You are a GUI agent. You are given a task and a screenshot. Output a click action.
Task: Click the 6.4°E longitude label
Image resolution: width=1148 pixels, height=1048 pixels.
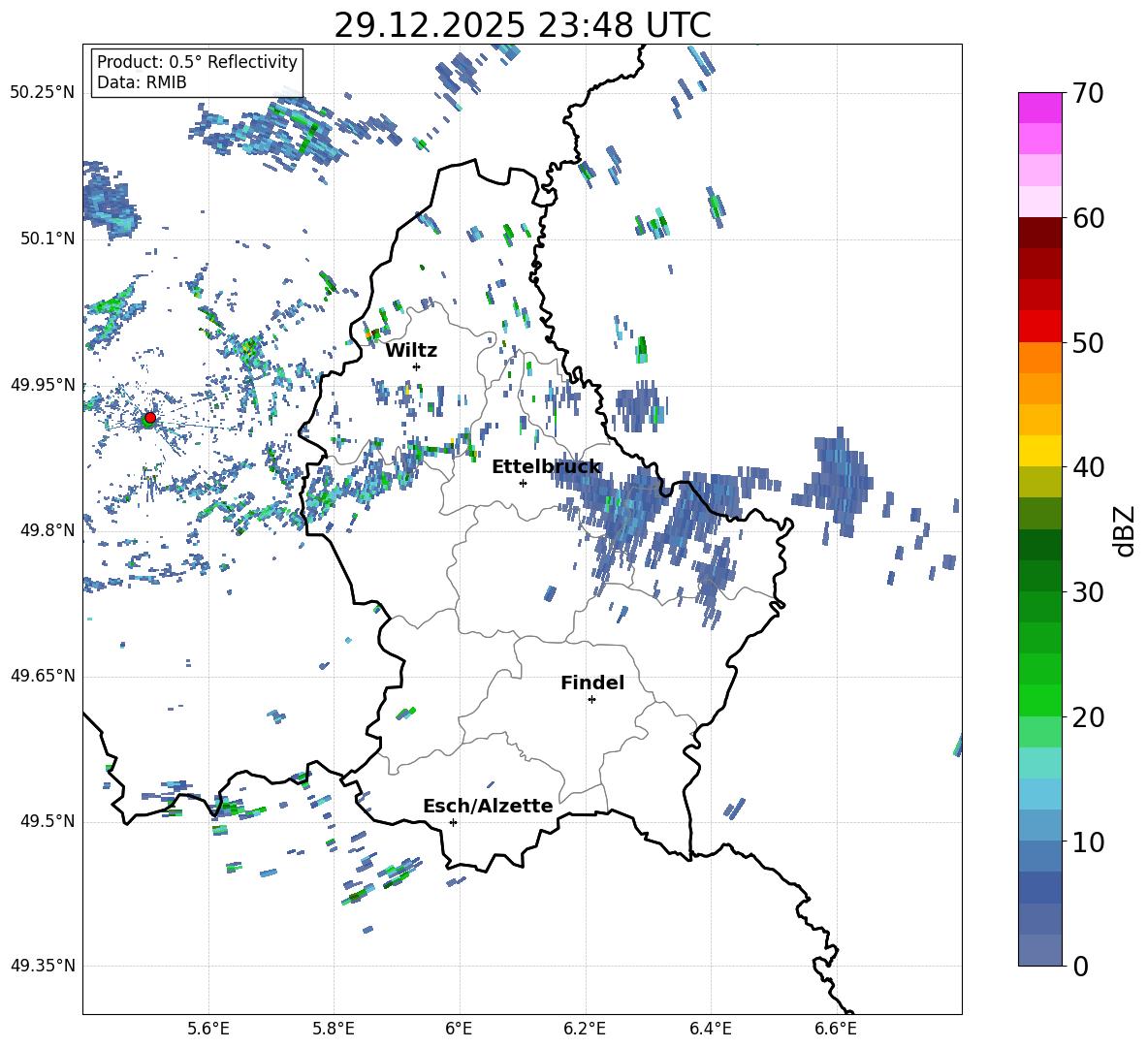point(711,1029)
